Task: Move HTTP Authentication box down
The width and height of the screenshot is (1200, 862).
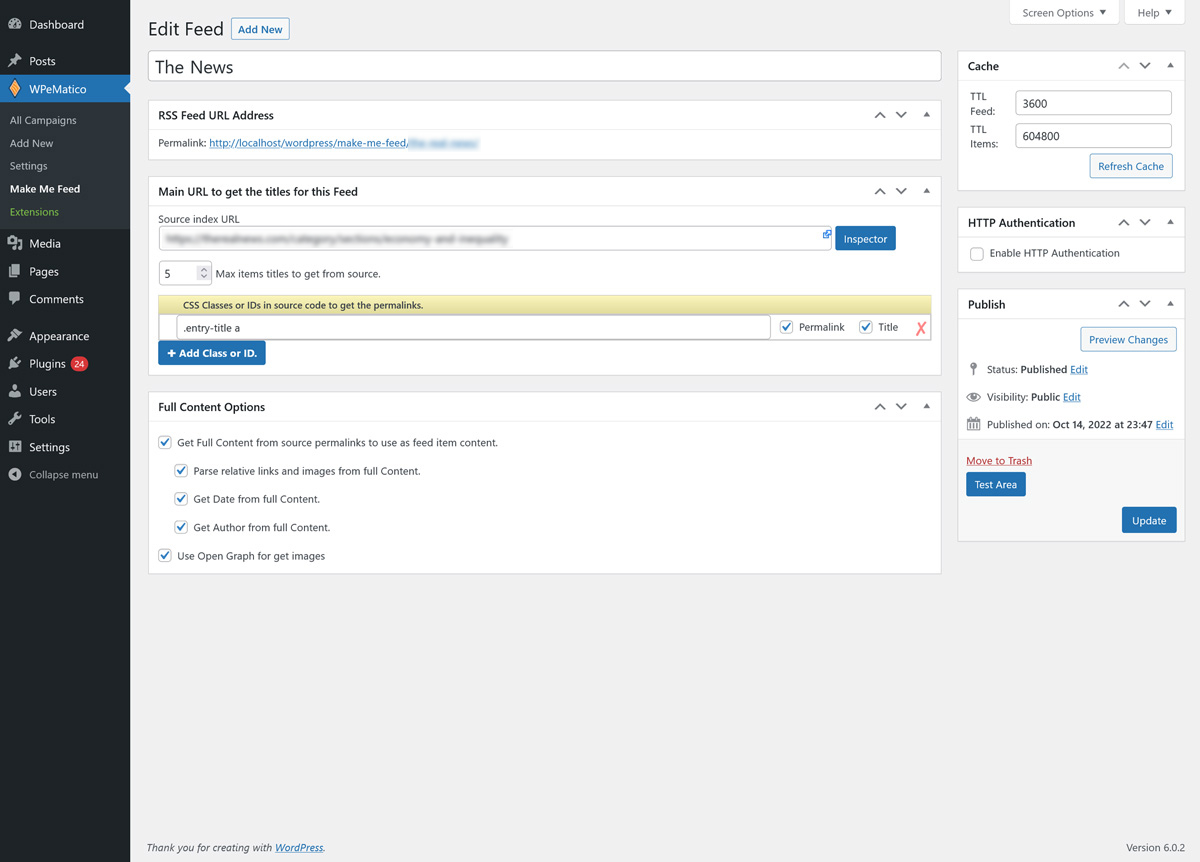Action: (x=1145, y=222)
